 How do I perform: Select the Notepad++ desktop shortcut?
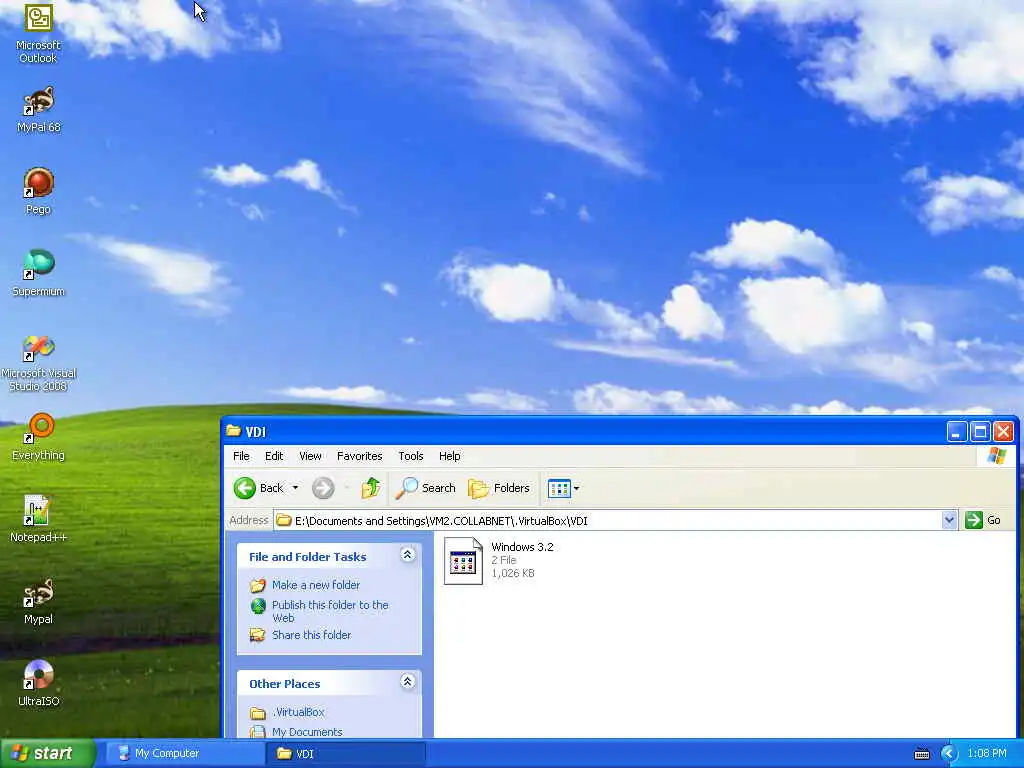click(38, 519)
